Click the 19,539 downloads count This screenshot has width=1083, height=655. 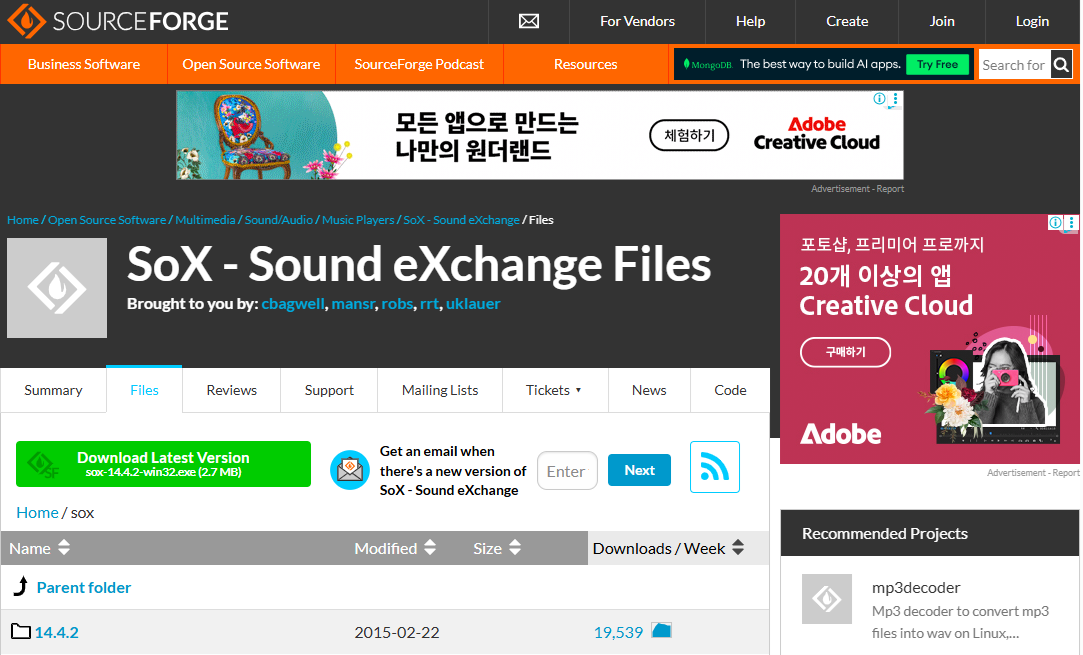(x=618, y=632)
